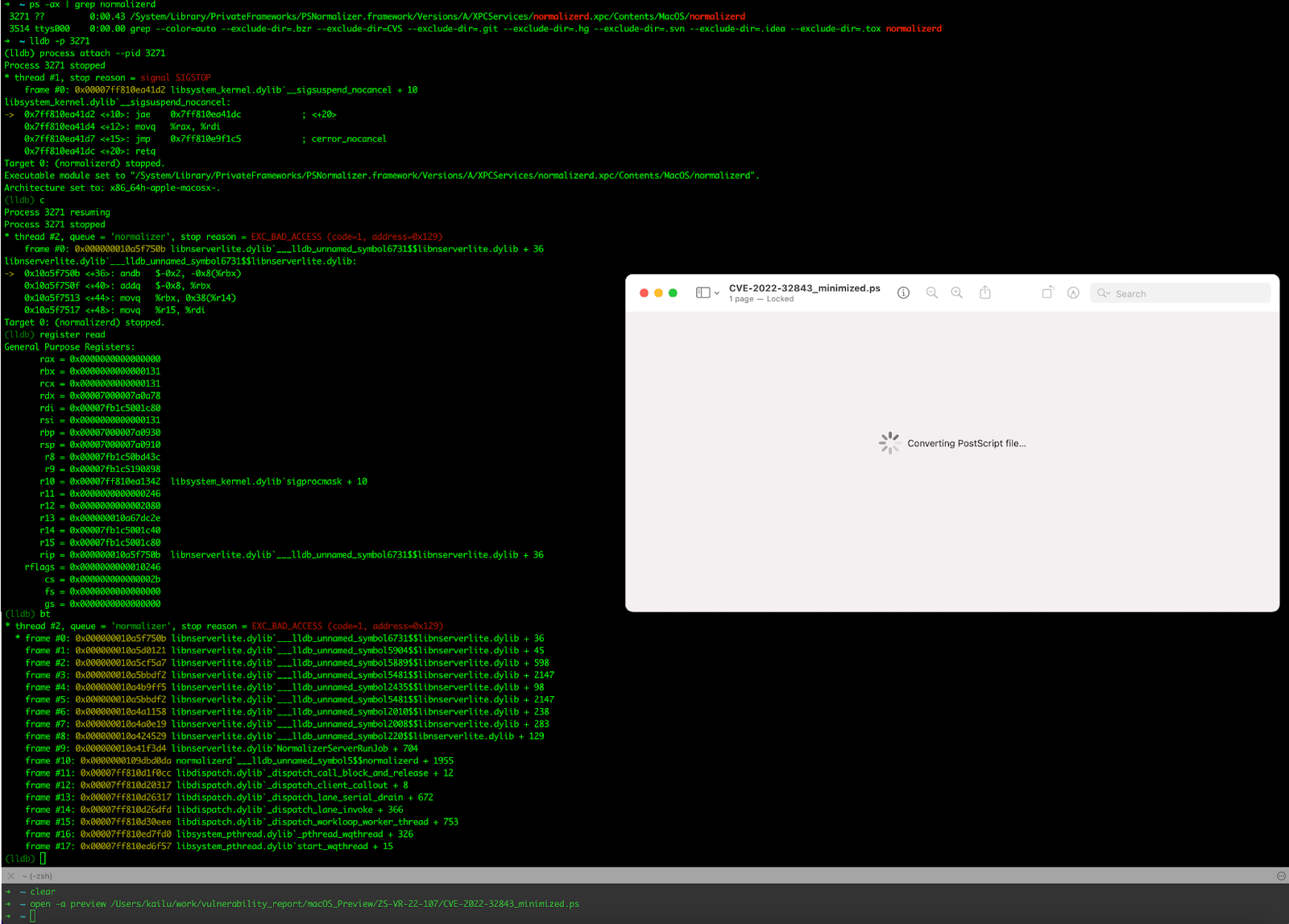Rotate the document in Preview

point(1048,292)
